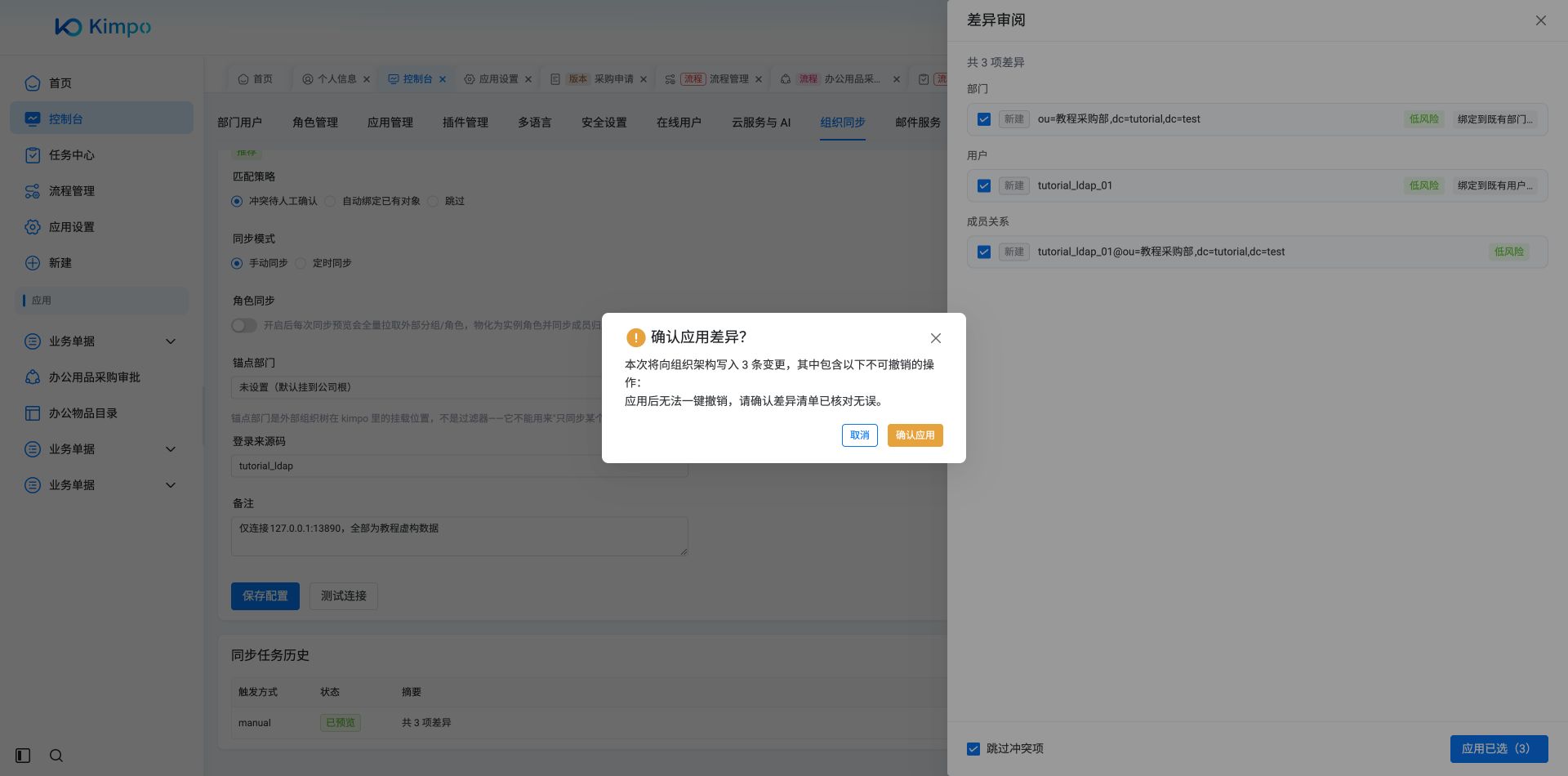
Task: Close the 流程管理 page tab
Action: (x=759, y=79)
